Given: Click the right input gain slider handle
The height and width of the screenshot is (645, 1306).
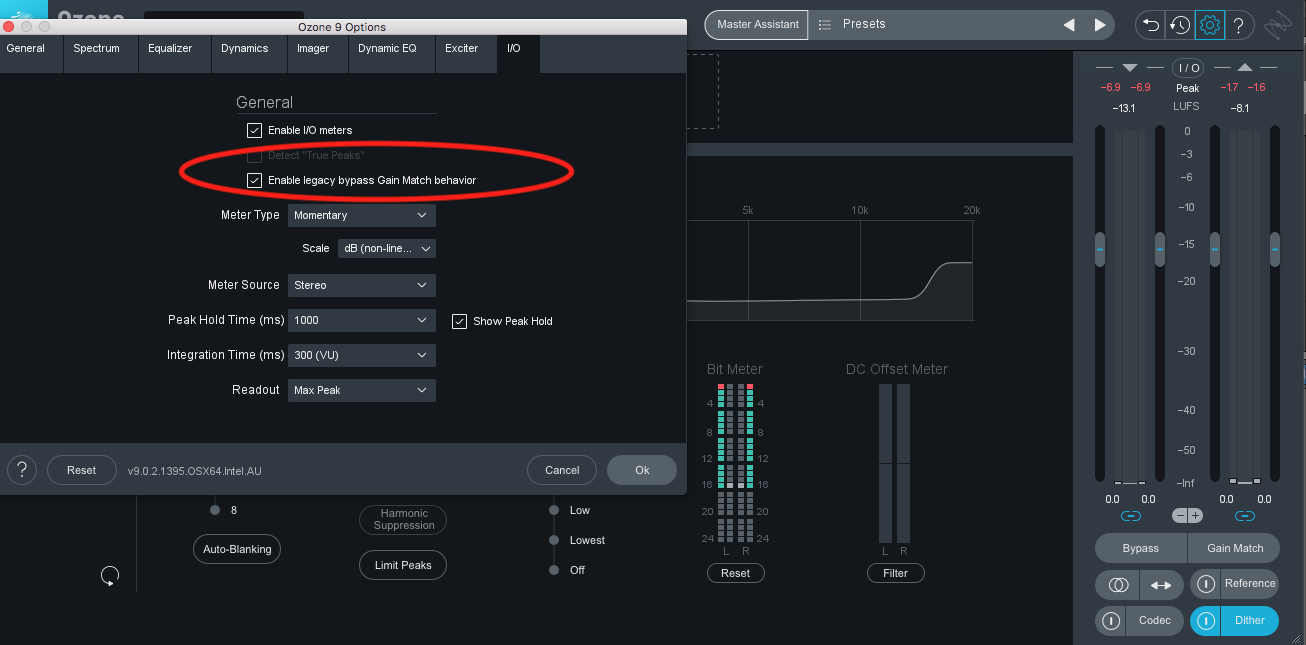Looking at the screenshot, I should click(x=1160, y=249).
